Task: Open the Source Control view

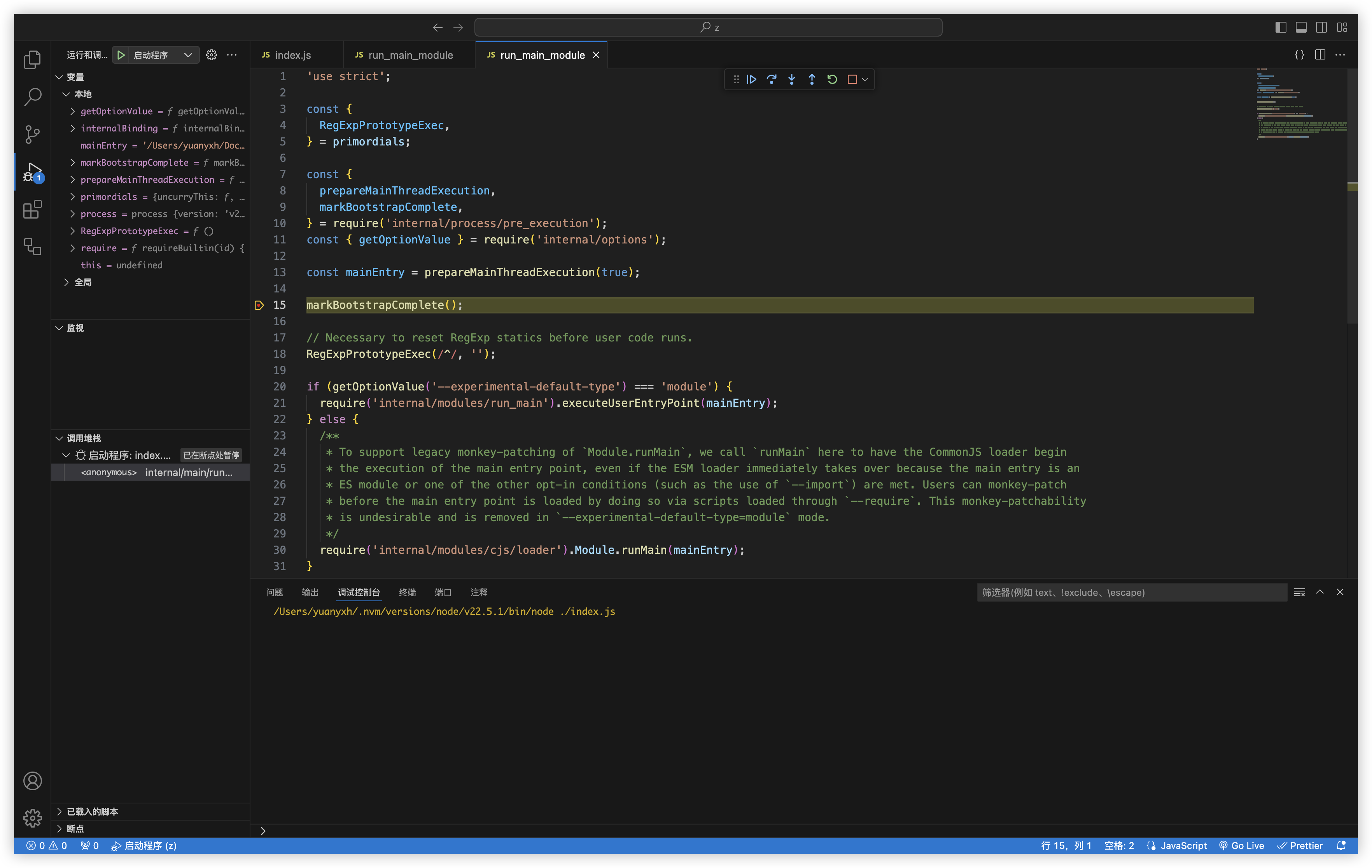Action: pos(33,135)
